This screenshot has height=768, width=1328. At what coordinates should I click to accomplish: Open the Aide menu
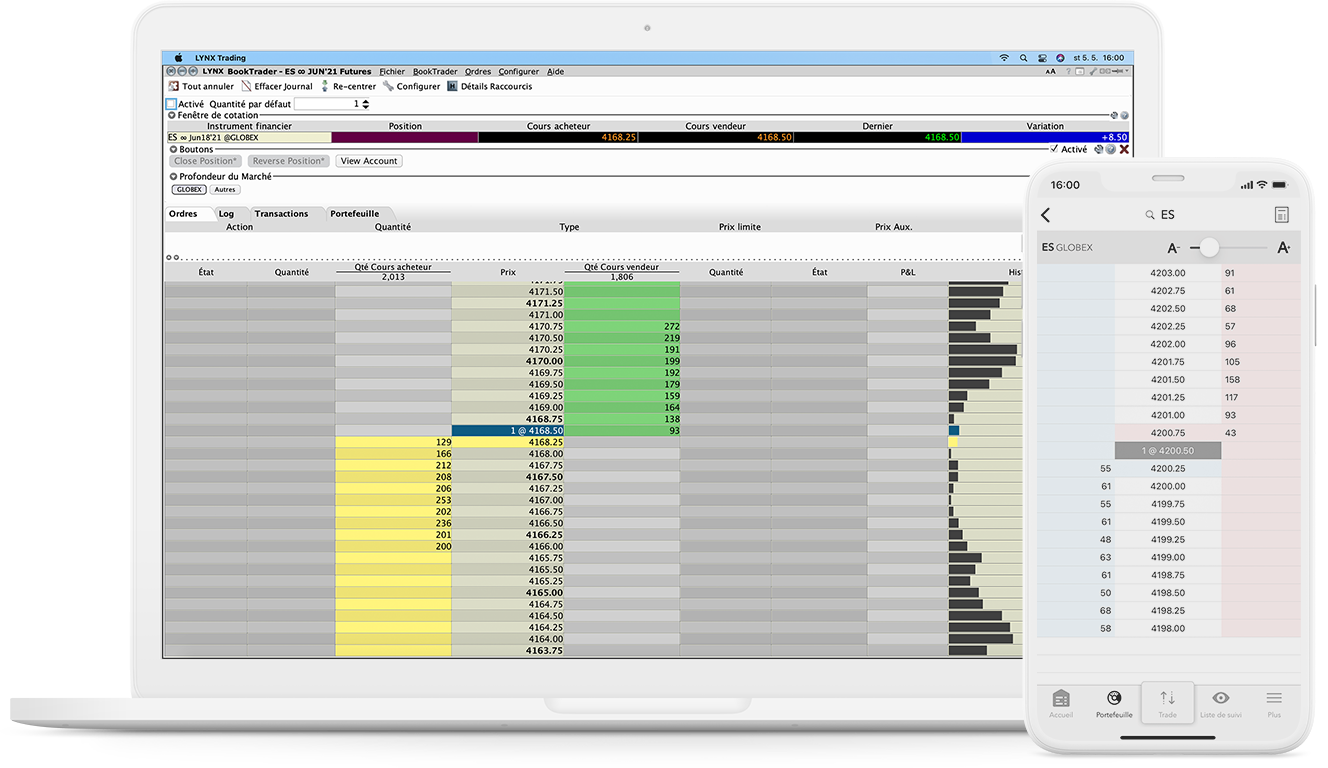coord(556,72)
